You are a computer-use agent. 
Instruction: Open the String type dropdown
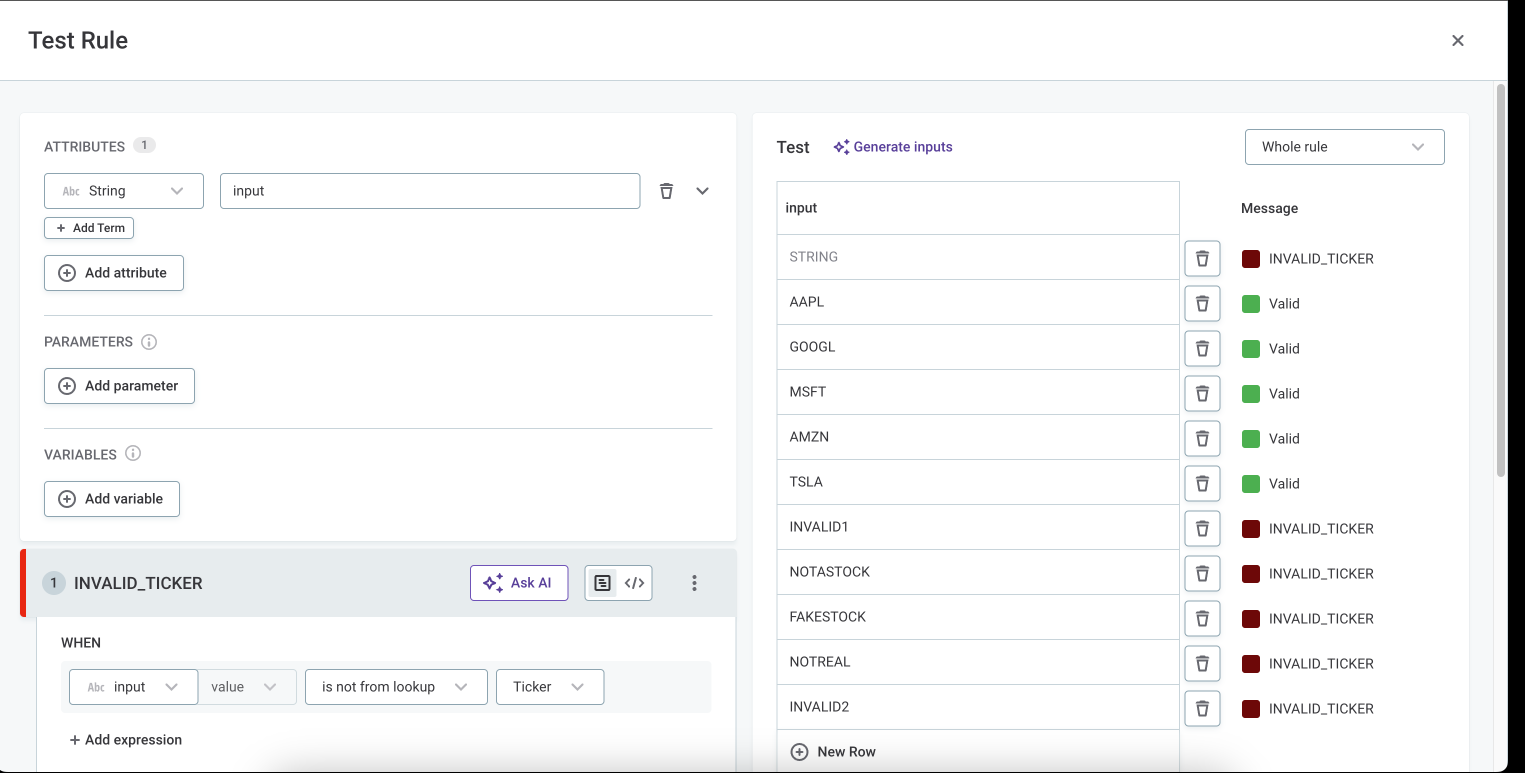point(124,191)
